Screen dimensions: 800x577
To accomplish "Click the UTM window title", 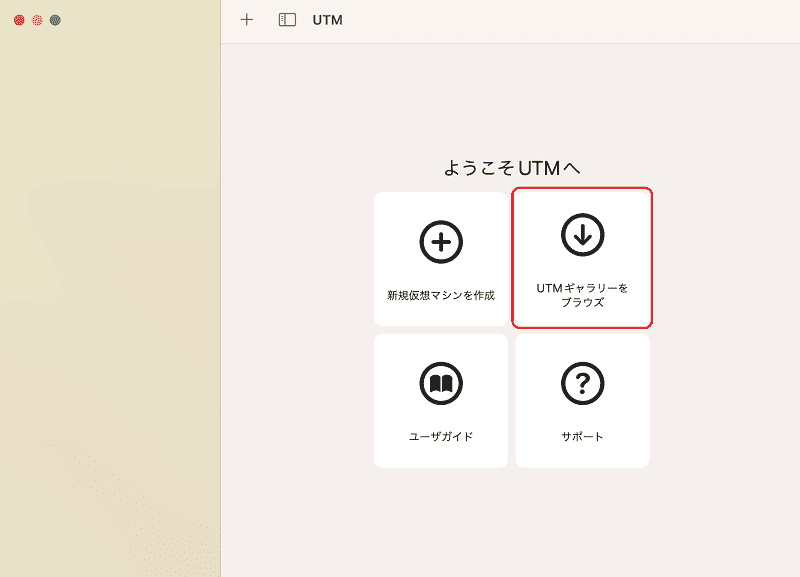I will click(328, 20).
